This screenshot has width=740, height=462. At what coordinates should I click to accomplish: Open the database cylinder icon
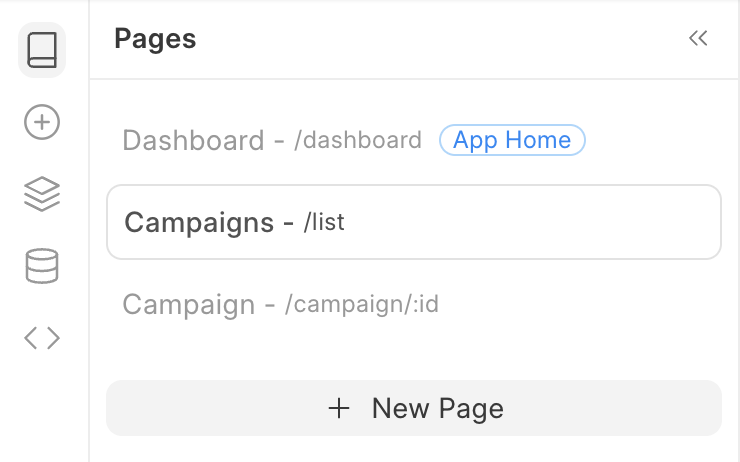42,266
